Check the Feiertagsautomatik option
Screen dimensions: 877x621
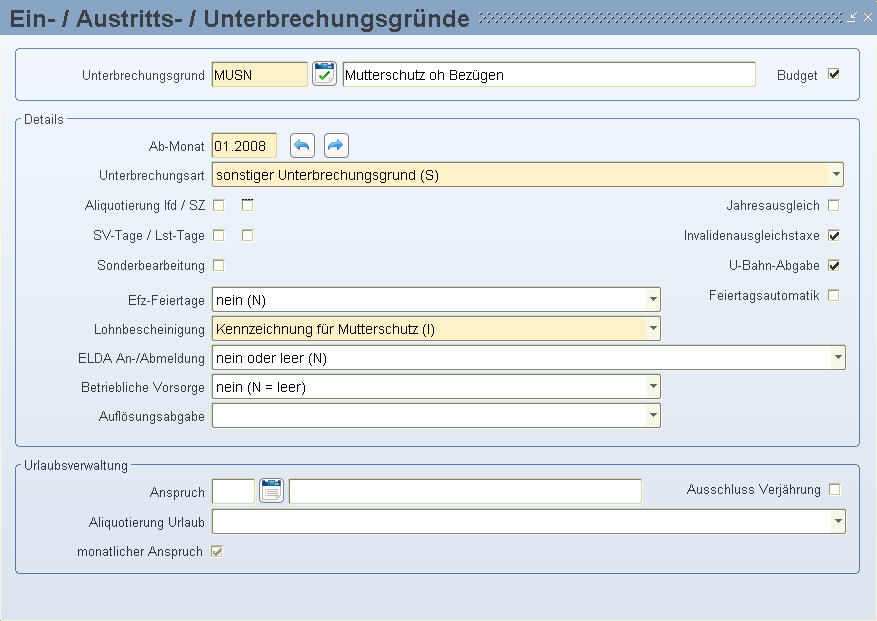click(x=833, y=295)
